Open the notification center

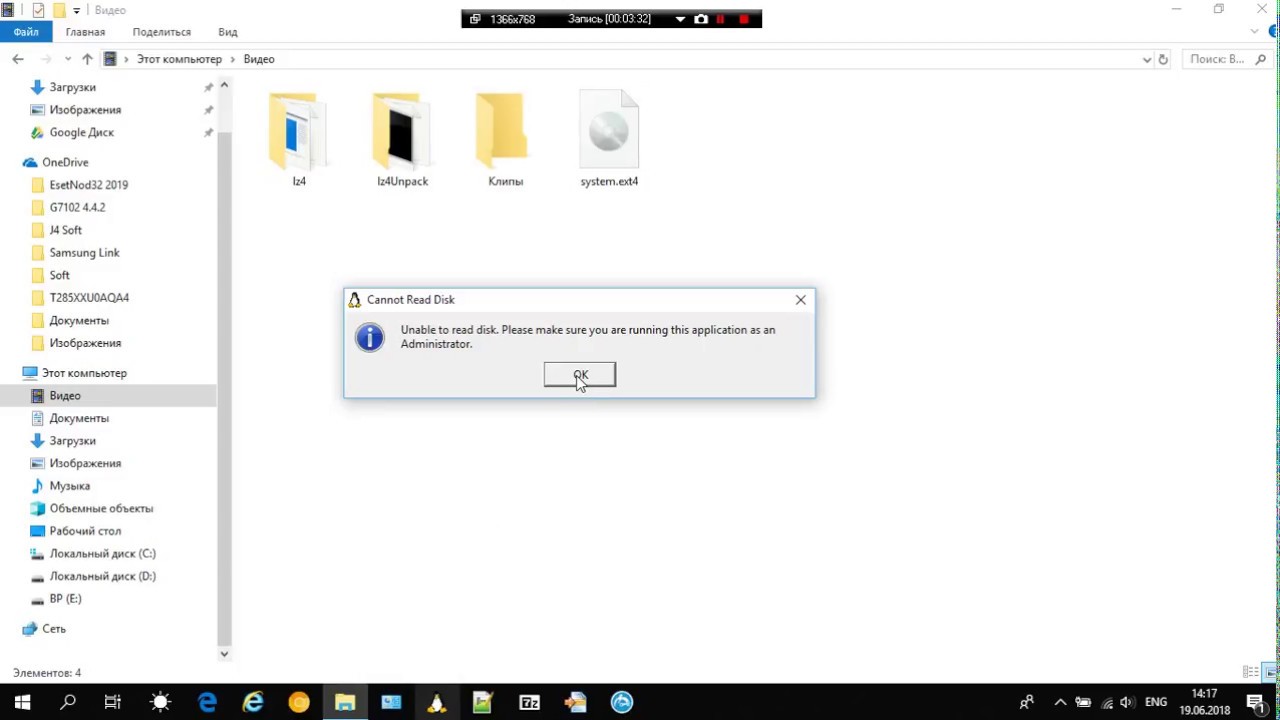click(1255, 702)
